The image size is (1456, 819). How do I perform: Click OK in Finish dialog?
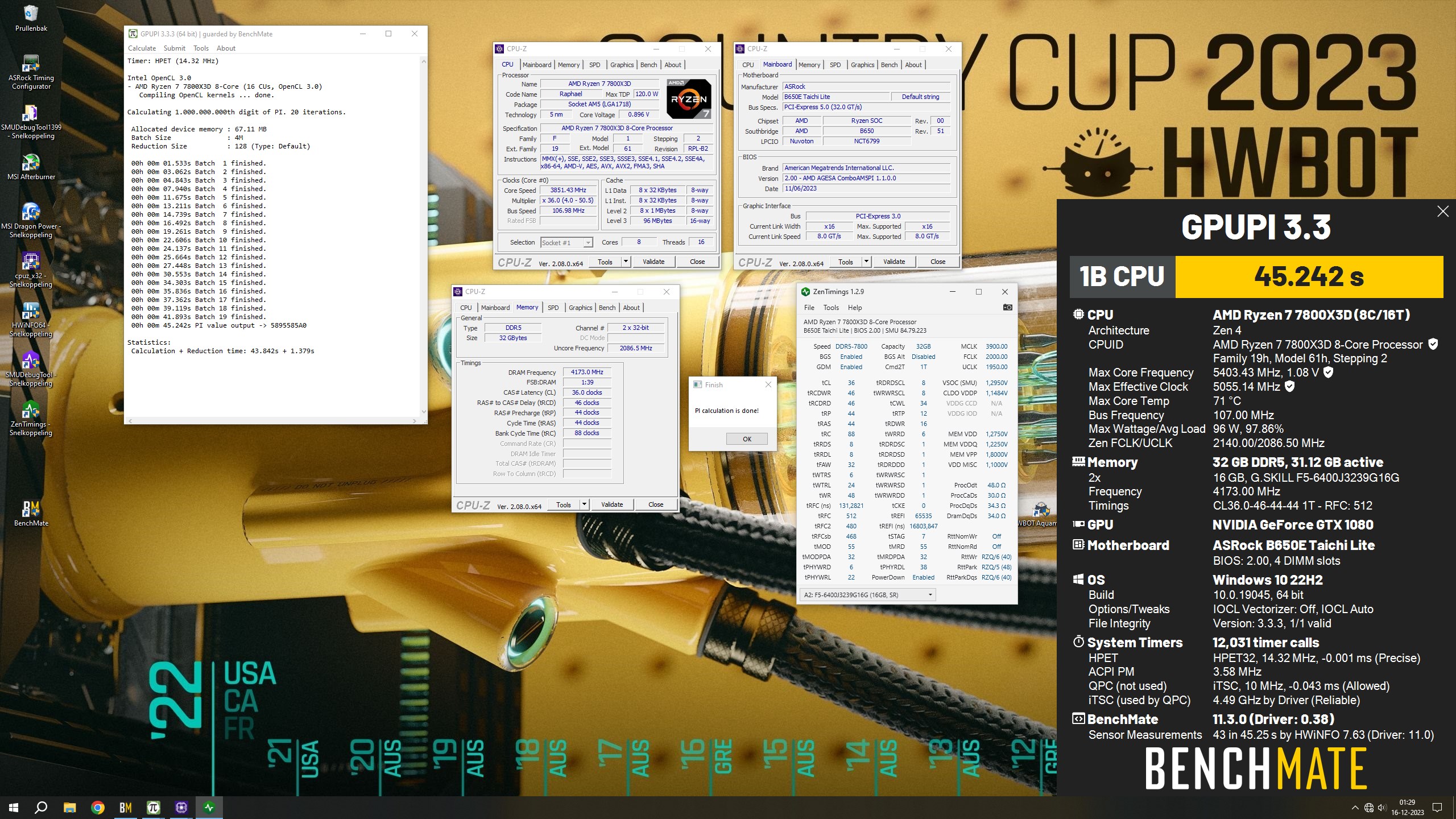click(747, 439)
